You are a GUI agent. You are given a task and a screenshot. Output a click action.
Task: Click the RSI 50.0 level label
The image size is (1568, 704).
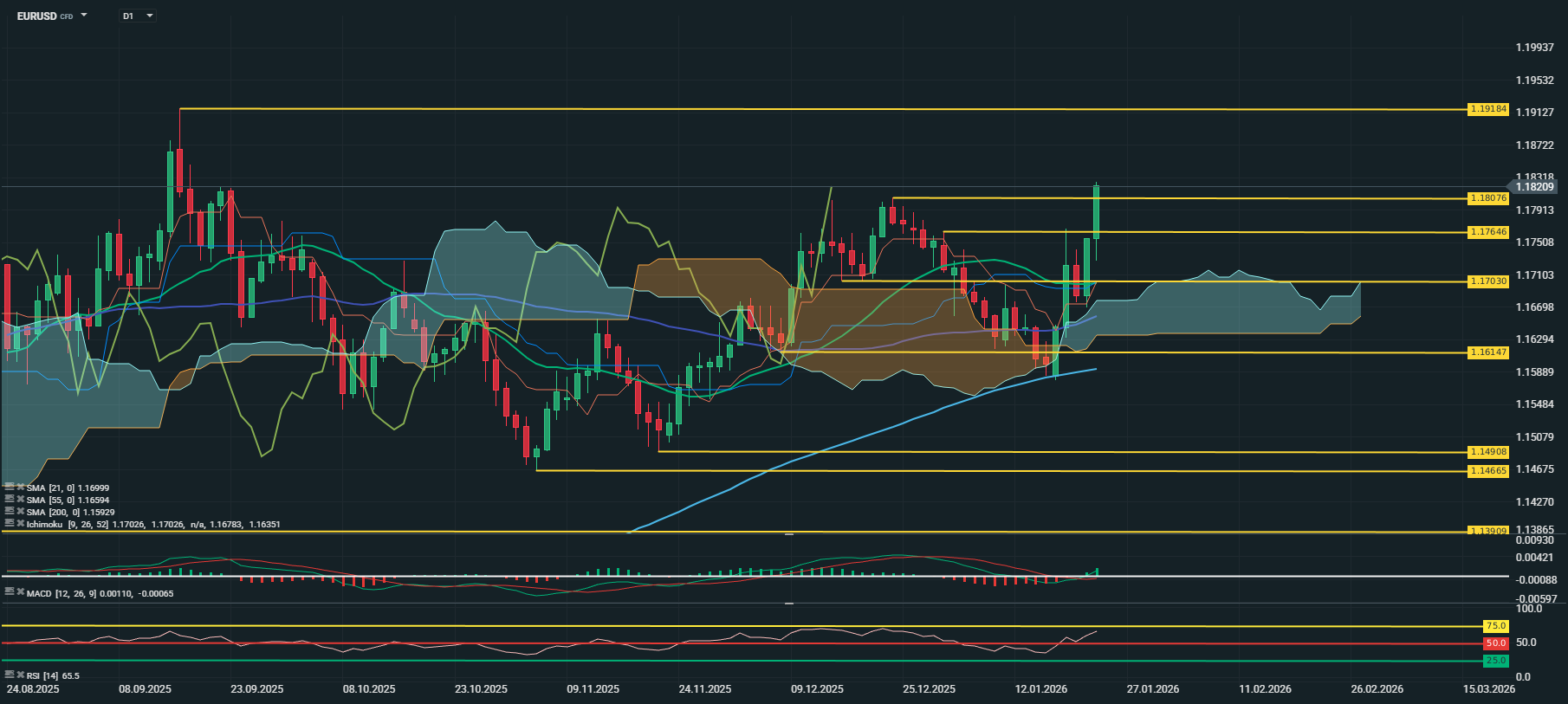[x=1496, y=643]
